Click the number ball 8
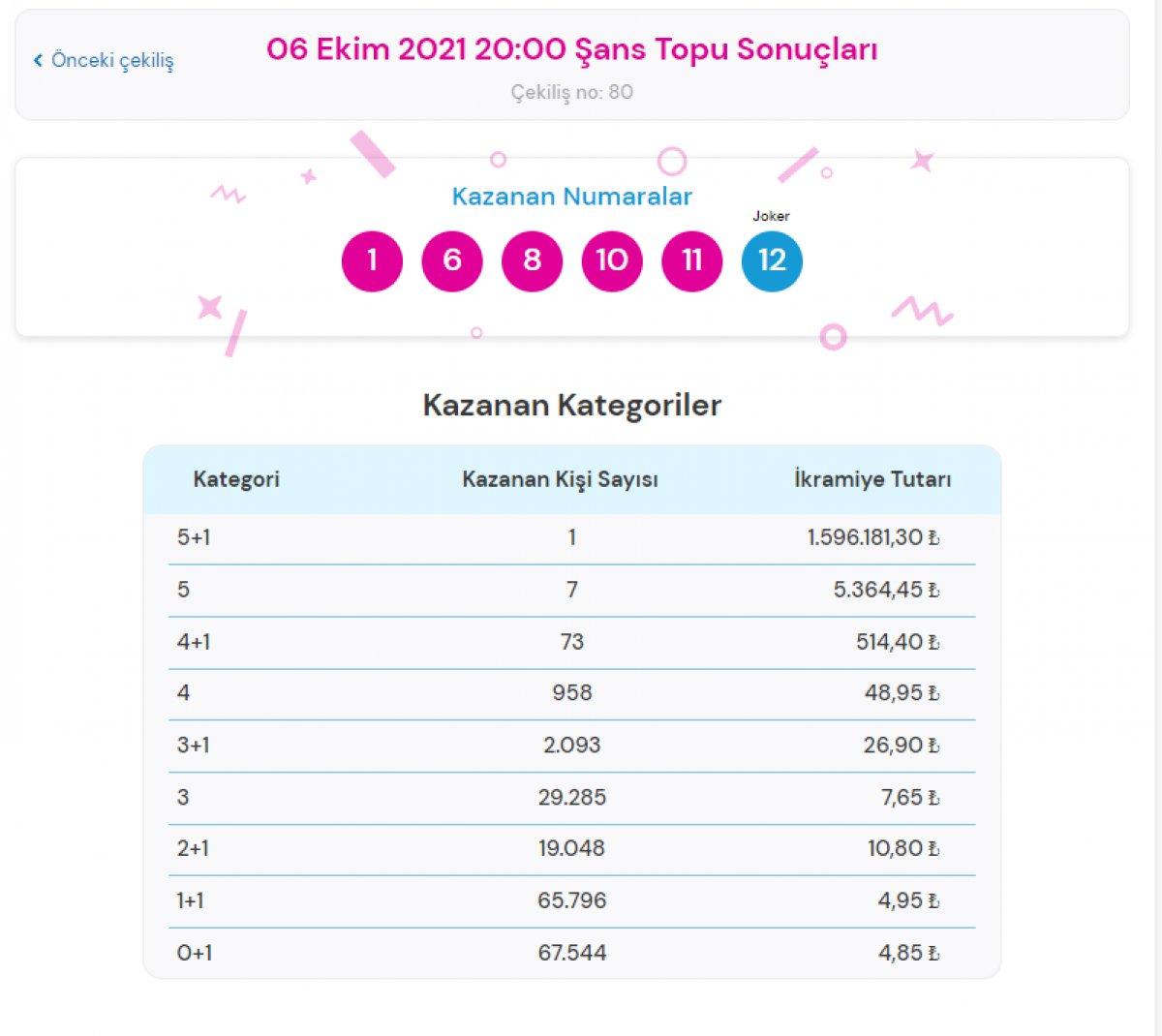Image resolution: width=1162 pixels, height=1036 pixels. (532, 259)
